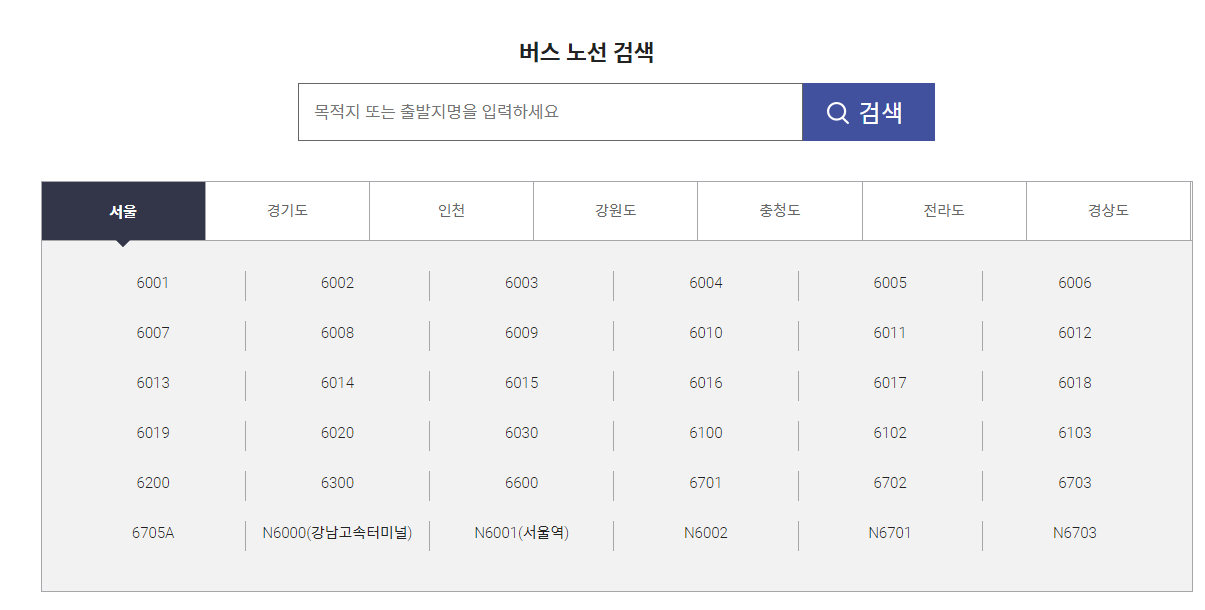Choose bus route 6600
The image size is (1205, 610).
click(521, 483)
